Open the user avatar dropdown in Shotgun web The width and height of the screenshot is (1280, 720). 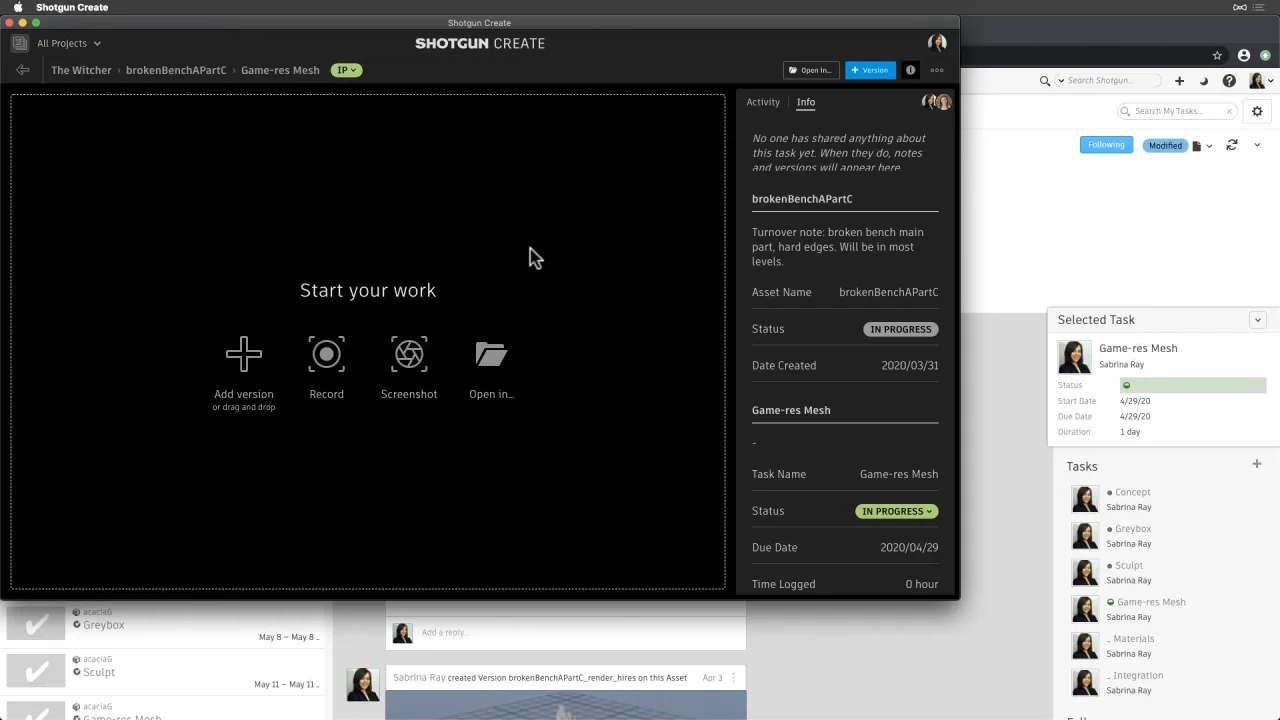(x=1262, y=81)
